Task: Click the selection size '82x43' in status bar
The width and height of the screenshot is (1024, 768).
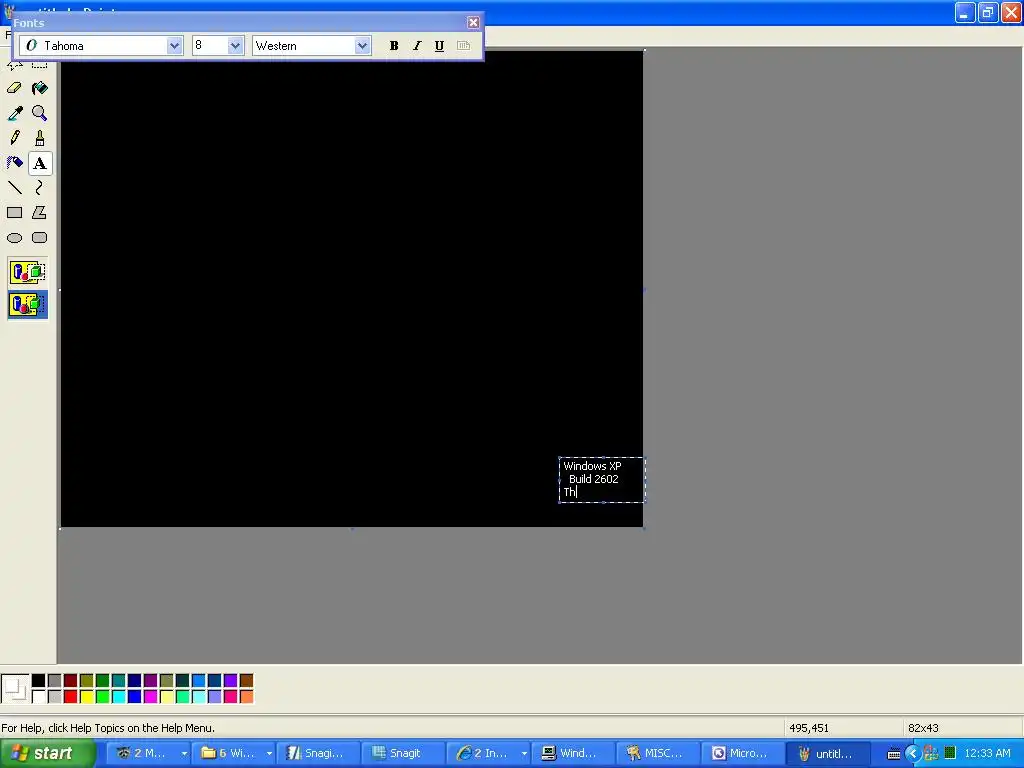Action: pyautogui.click(x=923, y=728)
